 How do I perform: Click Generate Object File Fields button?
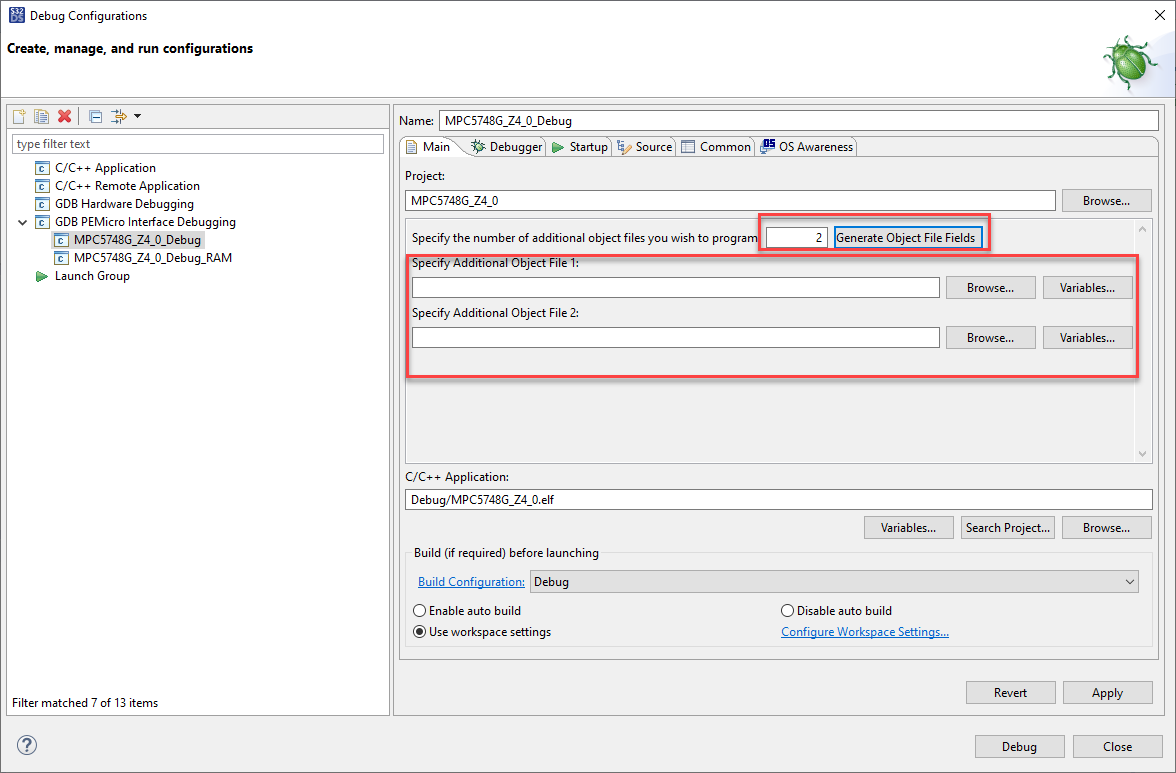pos(908,238)
